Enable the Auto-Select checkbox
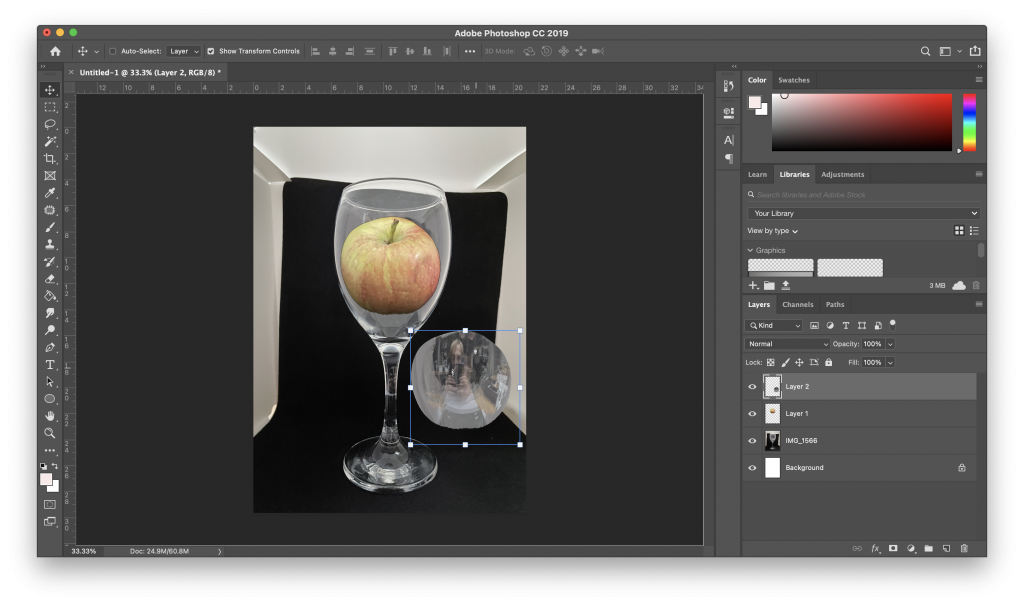 [112, 51]
